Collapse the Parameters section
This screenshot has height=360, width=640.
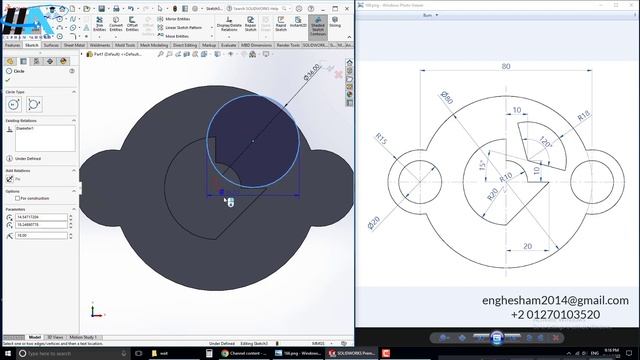74,209
